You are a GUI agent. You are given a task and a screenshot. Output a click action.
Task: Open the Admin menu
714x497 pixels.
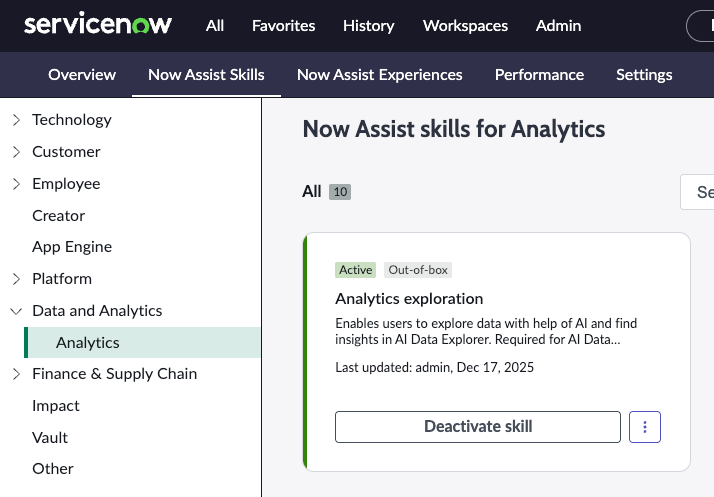click(558, 26)
